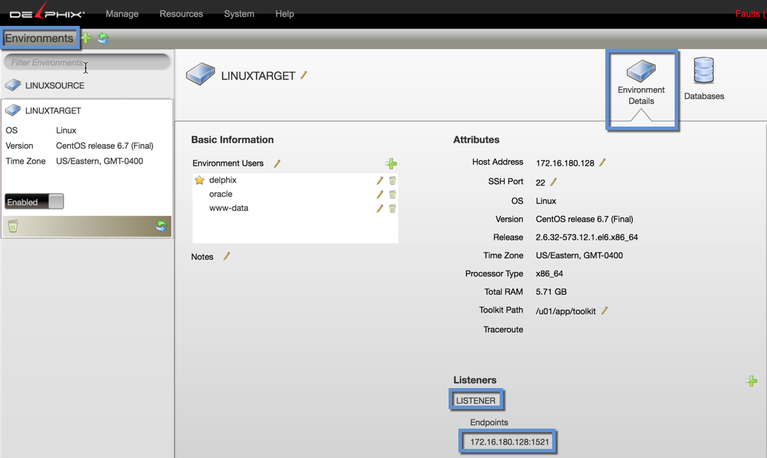Viewport: 767px width, 458px height.
Task: Edit the SSH Port pencil
Action: point(553,182)
